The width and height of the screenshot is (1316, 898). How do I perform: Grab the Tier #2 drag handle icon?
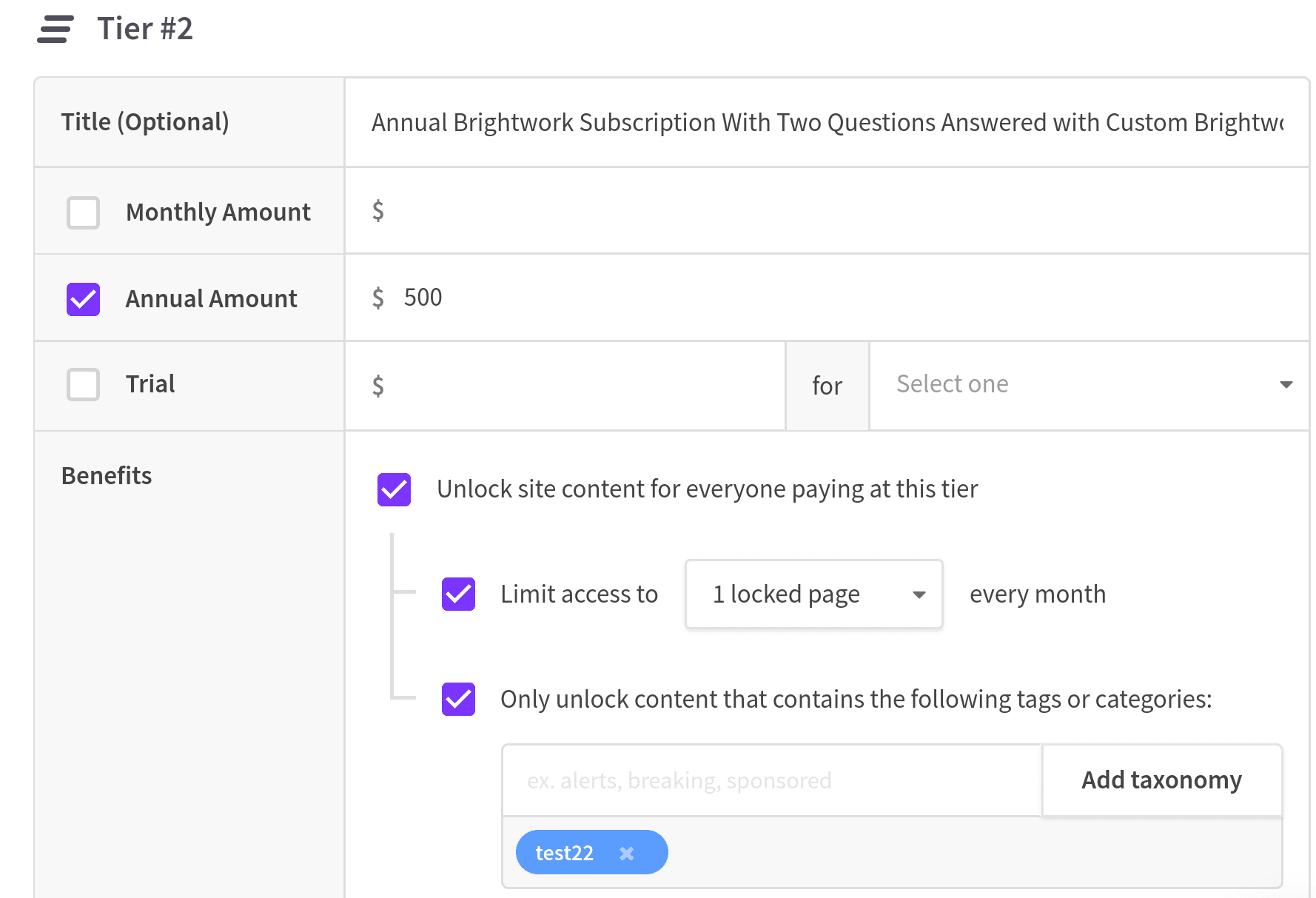coord(55,29)
